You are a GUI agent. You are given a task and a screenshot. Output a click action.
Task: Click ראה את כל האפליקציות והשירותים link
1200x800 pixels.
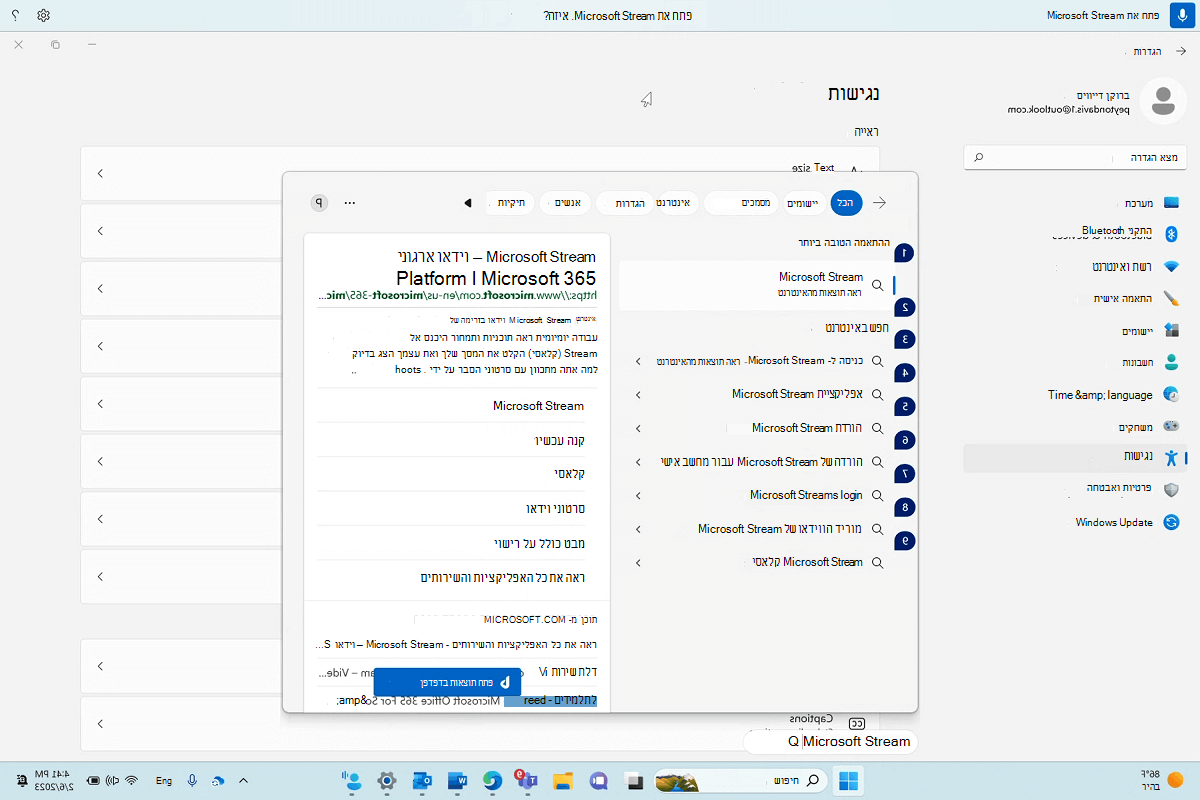coord(502,578)
